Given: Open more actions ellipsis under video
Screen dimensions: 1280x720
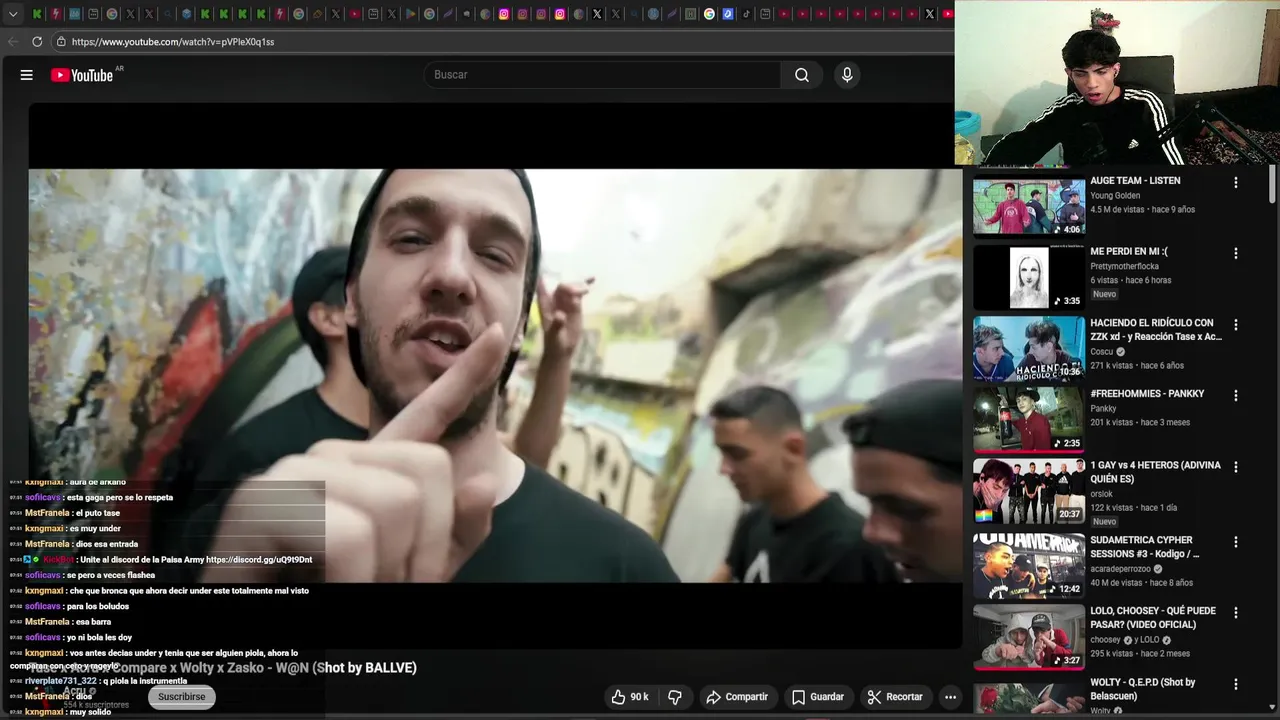Looking at the screenshot, I should (x=950, y=697).
